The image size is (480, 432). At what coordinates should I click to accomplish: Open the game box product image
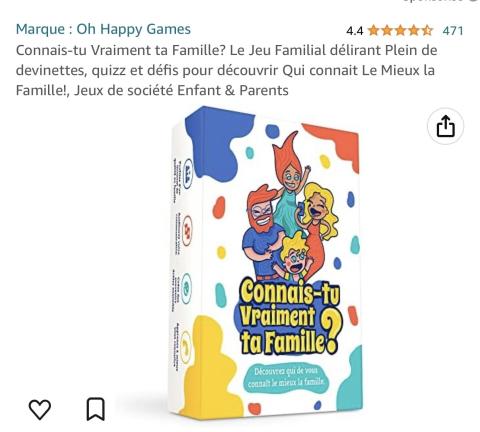[266, 263]
